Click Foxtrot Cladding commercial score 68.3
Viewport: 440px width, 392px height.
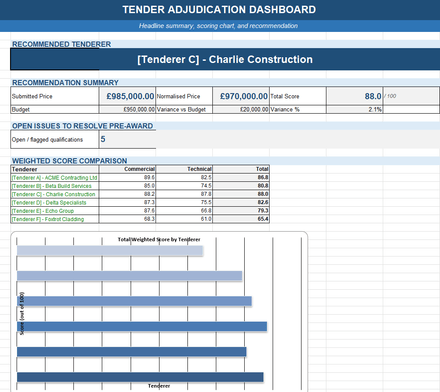point(127,219)
